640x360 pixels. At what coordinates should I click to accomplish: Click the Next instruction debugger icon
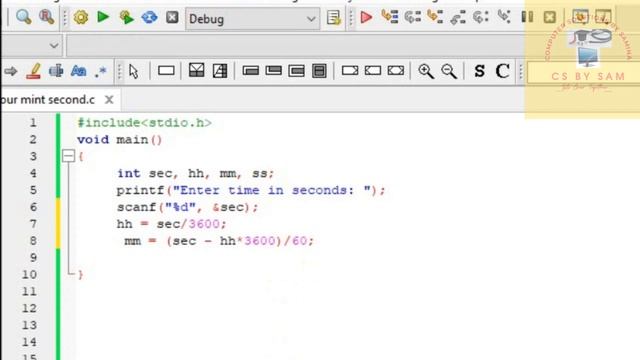(480, 17)
